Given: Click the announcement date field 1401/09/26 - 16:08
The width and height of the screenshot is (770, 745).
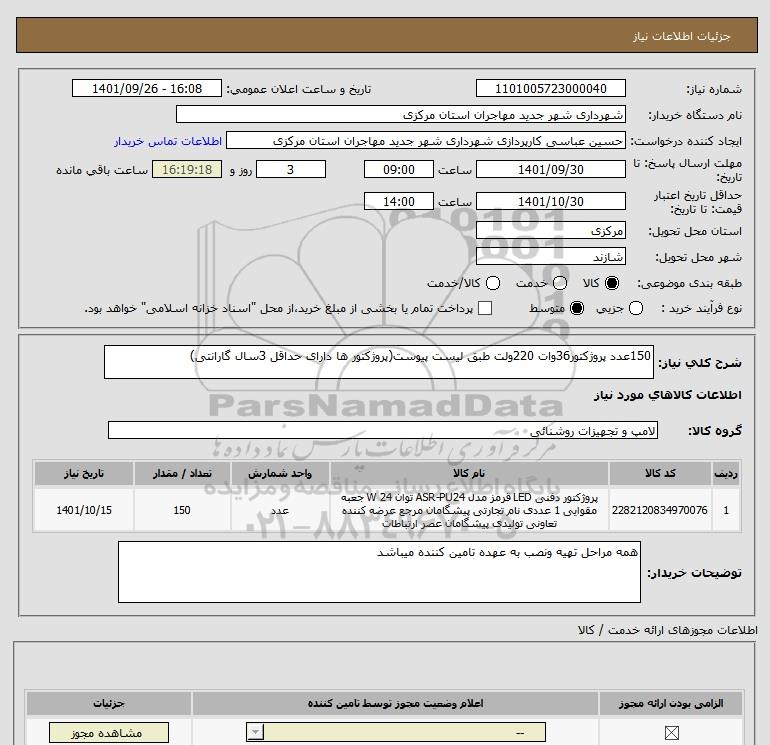Looking at the screenshot, I should click(147, 88).
